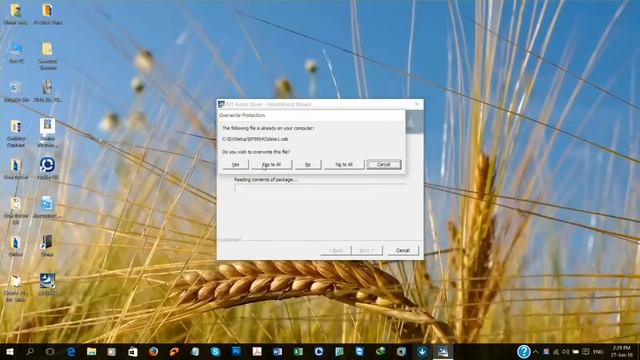The width and height of the screenshot is (640, 360).
Task: Open File Explorer from taskbar
Action: [x=91, y=351]
